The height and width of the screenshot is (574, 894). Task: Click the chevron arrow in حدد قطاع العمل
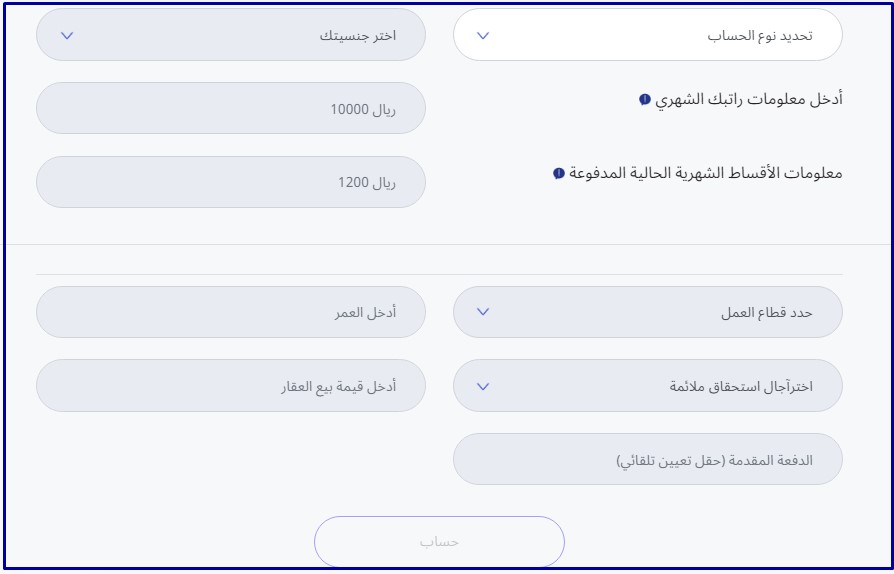coord(483,312)
